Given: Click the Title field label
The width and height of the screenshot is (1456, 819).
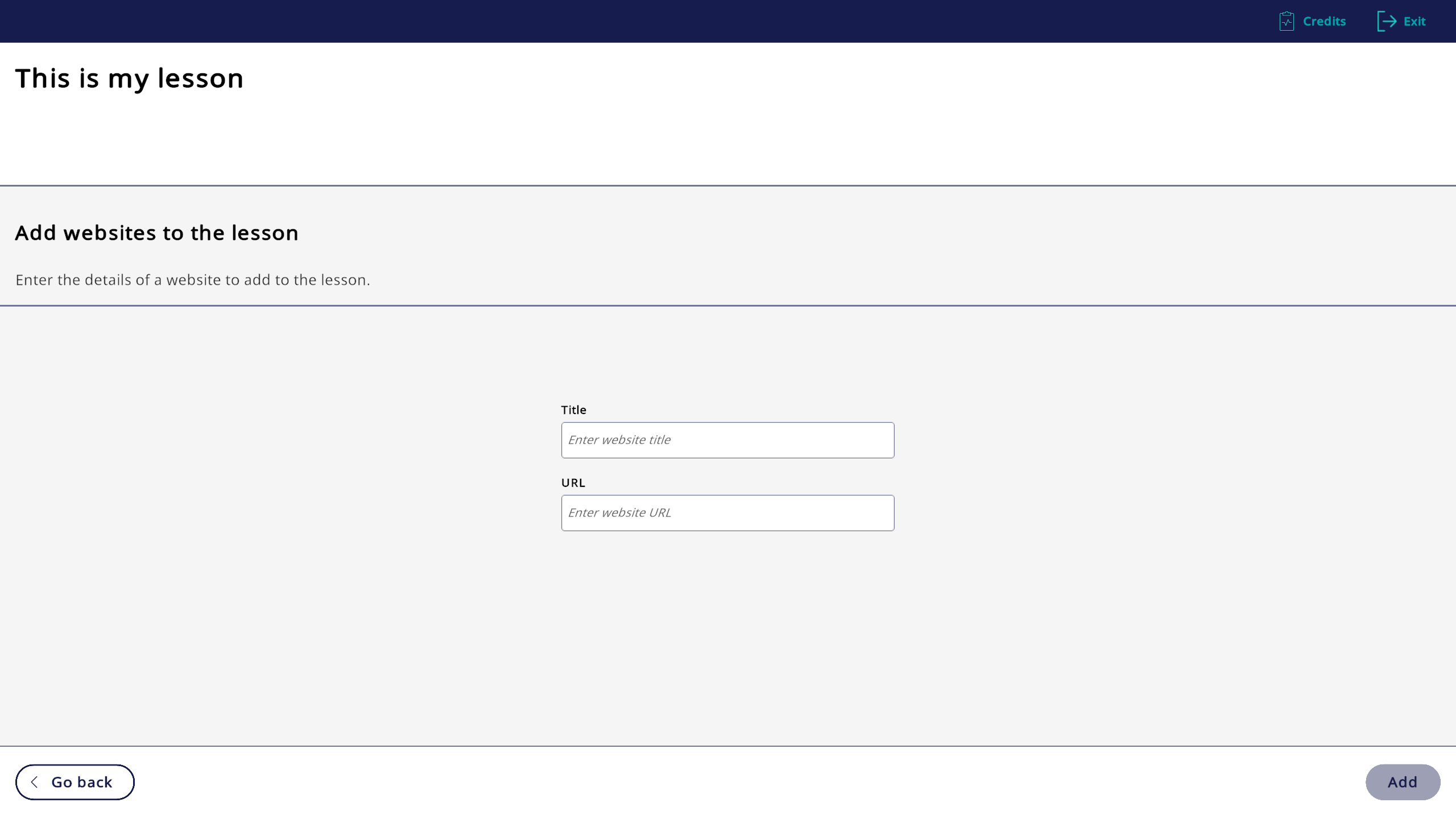Looking at the screenshot, I should [573, 409].
